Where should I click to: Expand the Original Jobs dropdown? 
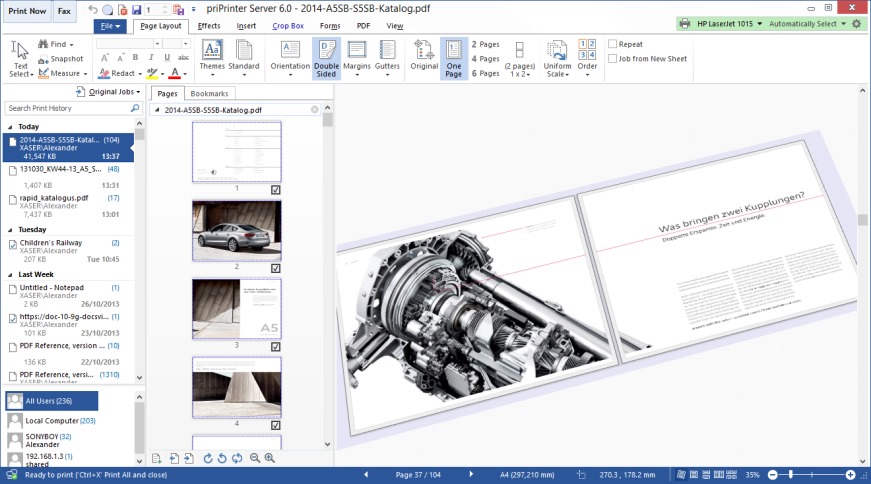pos(110,91)
